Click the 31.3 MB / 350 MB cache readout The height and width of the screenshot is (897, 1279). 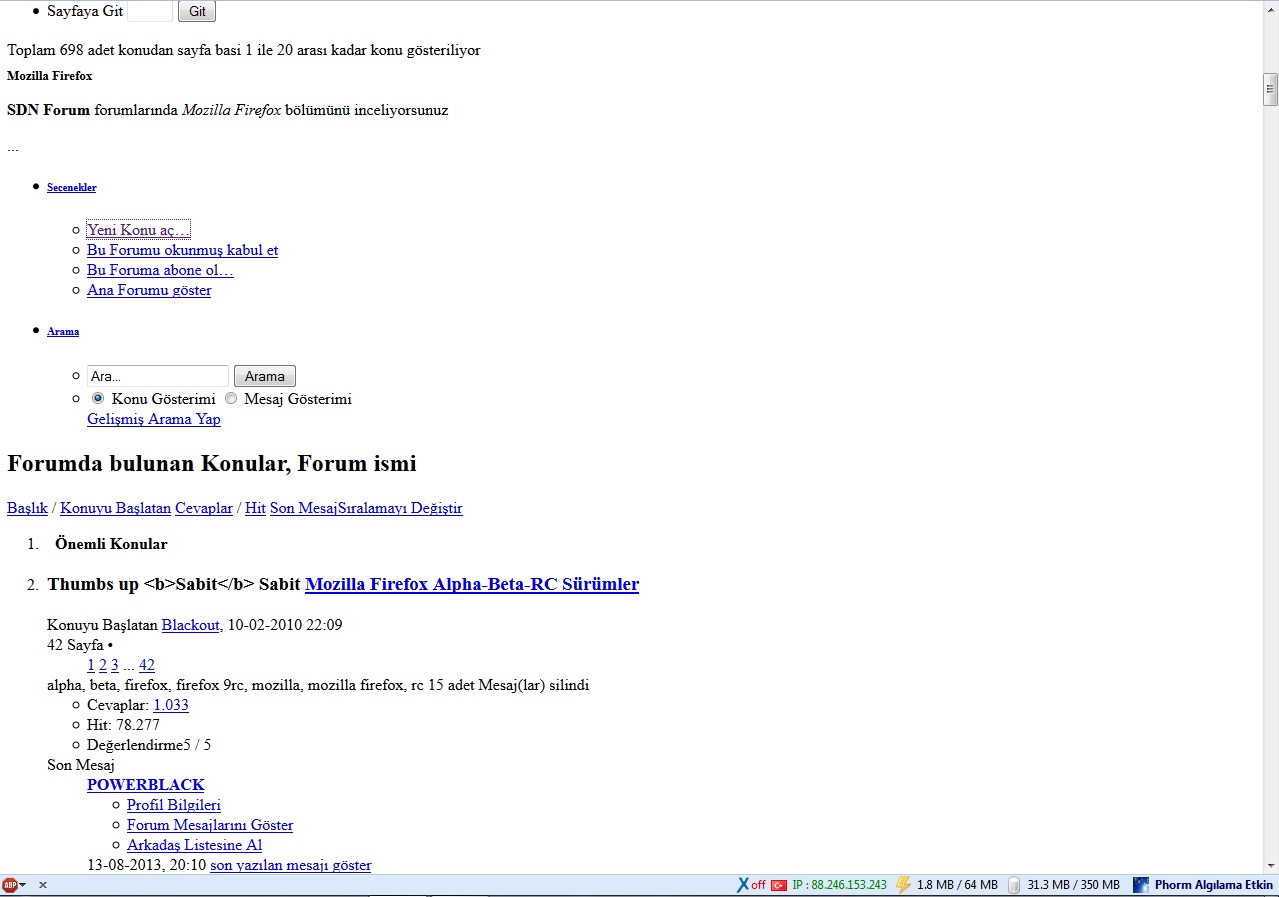[x=1073, y=885]
